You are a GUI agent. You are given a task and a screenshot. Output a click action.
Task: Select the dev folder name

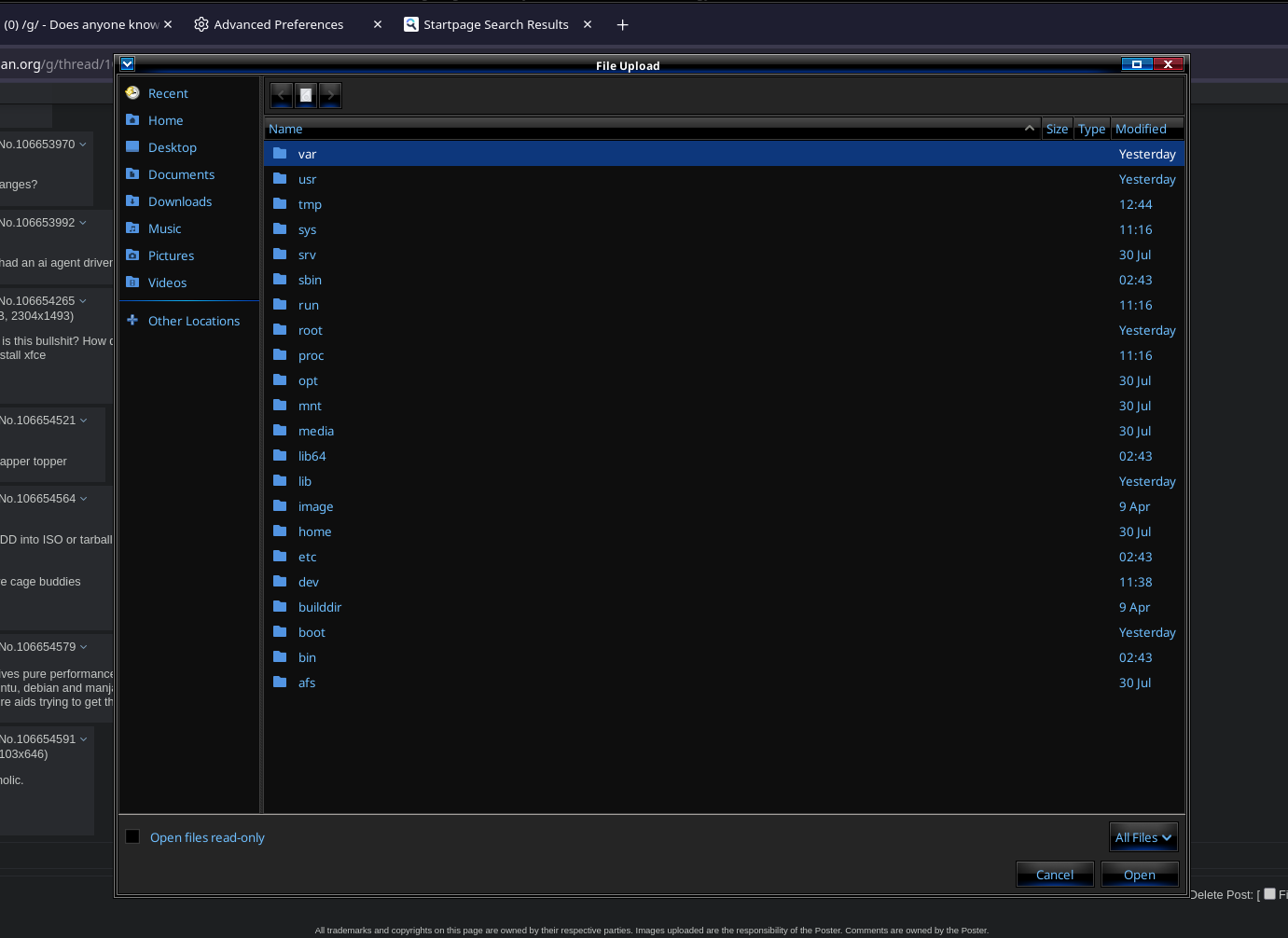(309, 582)
